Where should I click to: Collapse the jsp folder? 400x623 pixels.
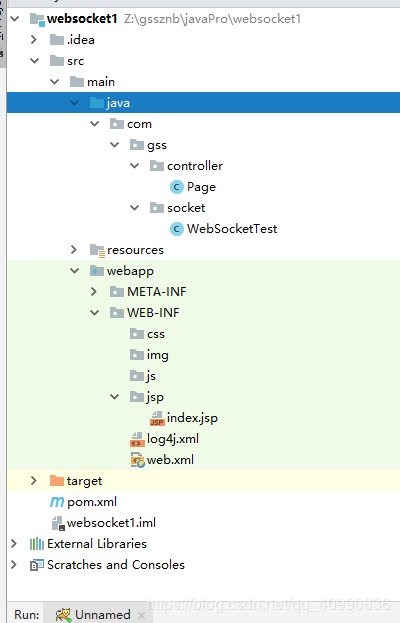[114, 397]
